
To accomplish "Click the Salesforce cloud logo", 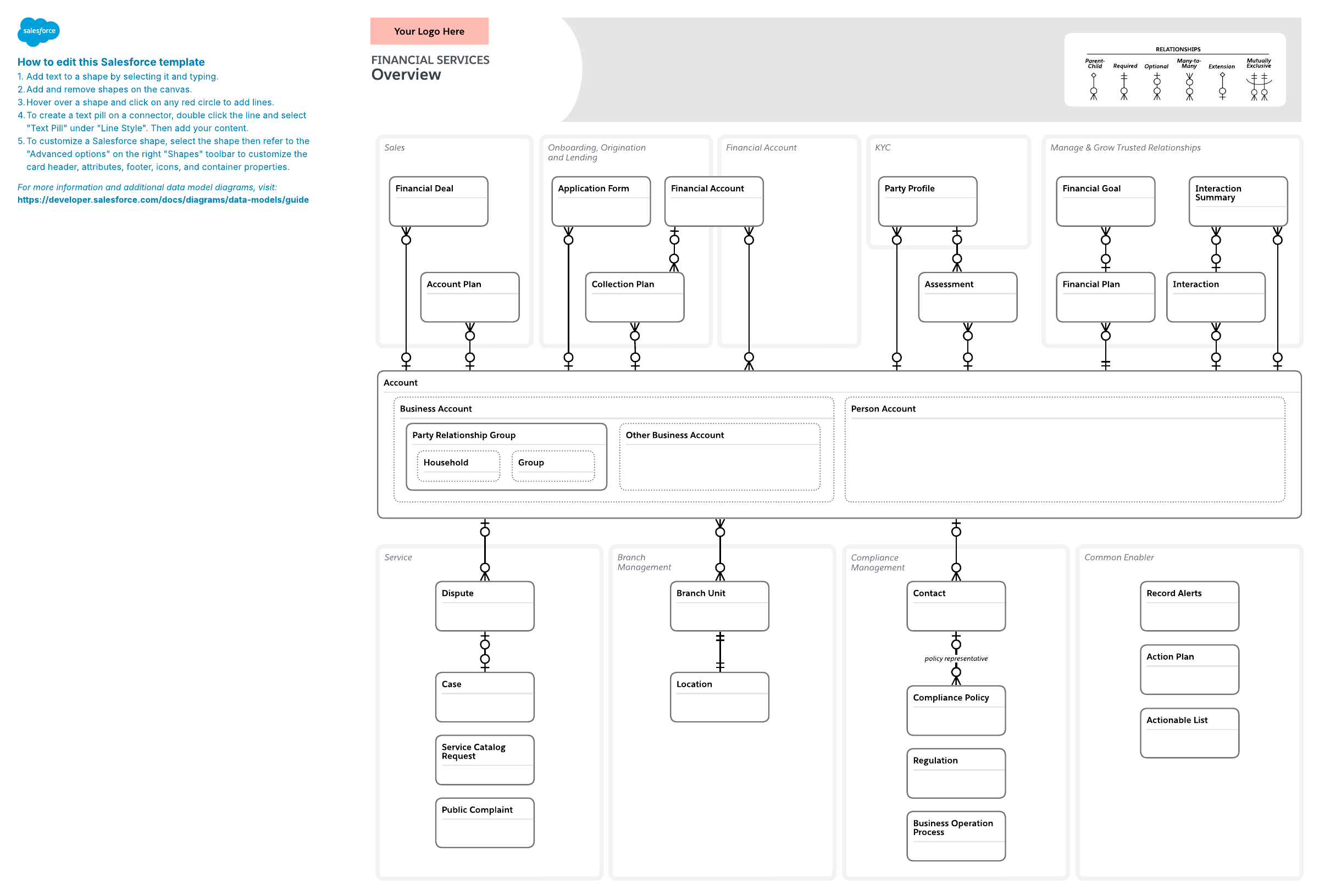I will (38, 31).
